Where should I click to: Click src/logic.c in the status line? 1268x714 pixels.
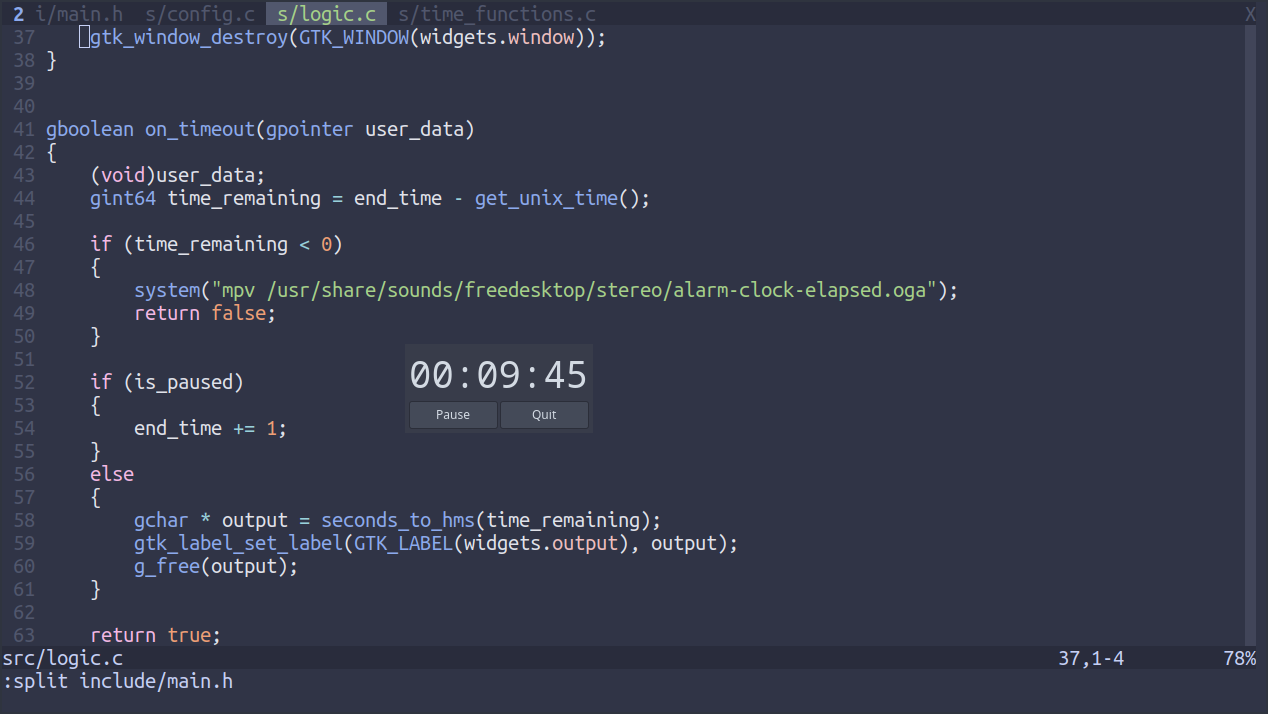[63, 658]
